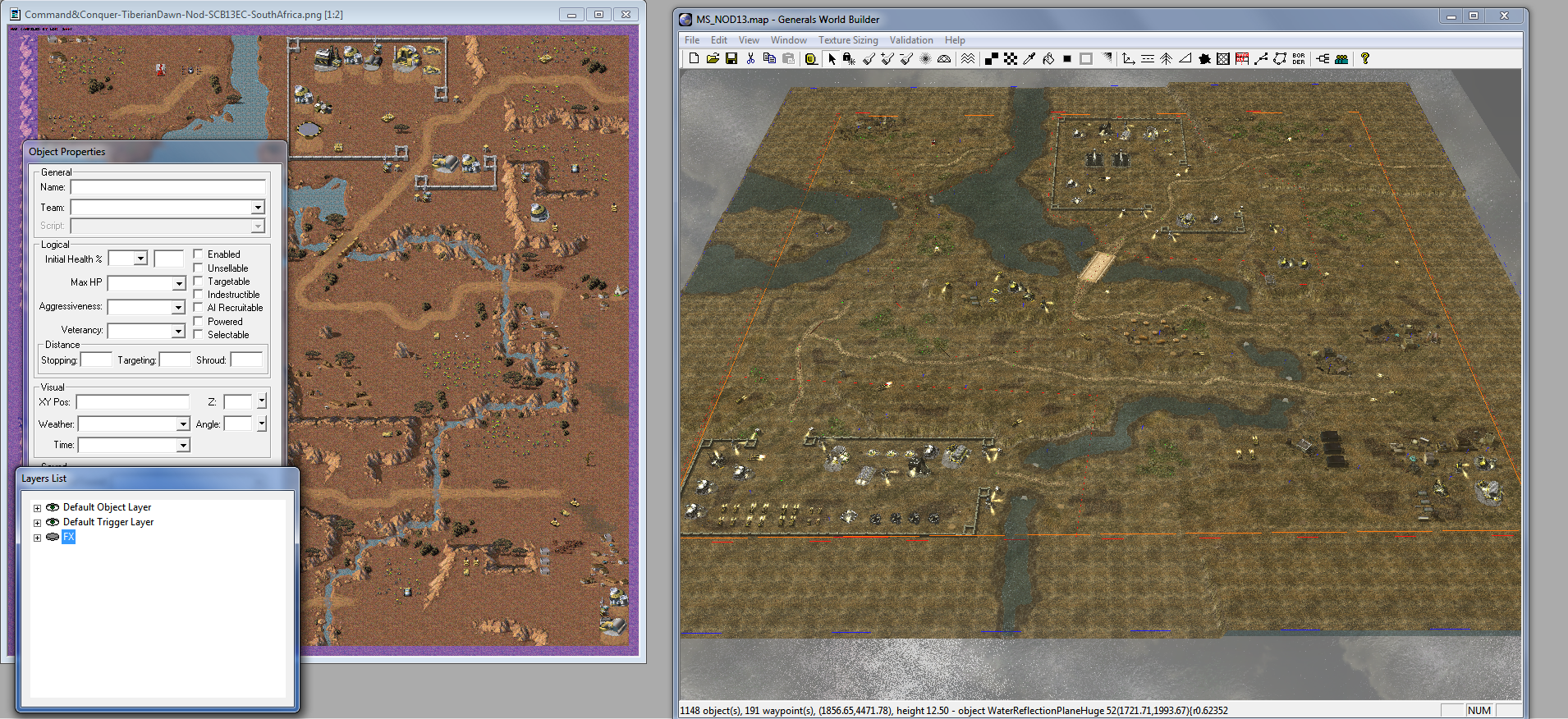This screenshot has height=719, width=1568.
Task: Select the black splat scorch tool
Action: (x=1204, y=58)
